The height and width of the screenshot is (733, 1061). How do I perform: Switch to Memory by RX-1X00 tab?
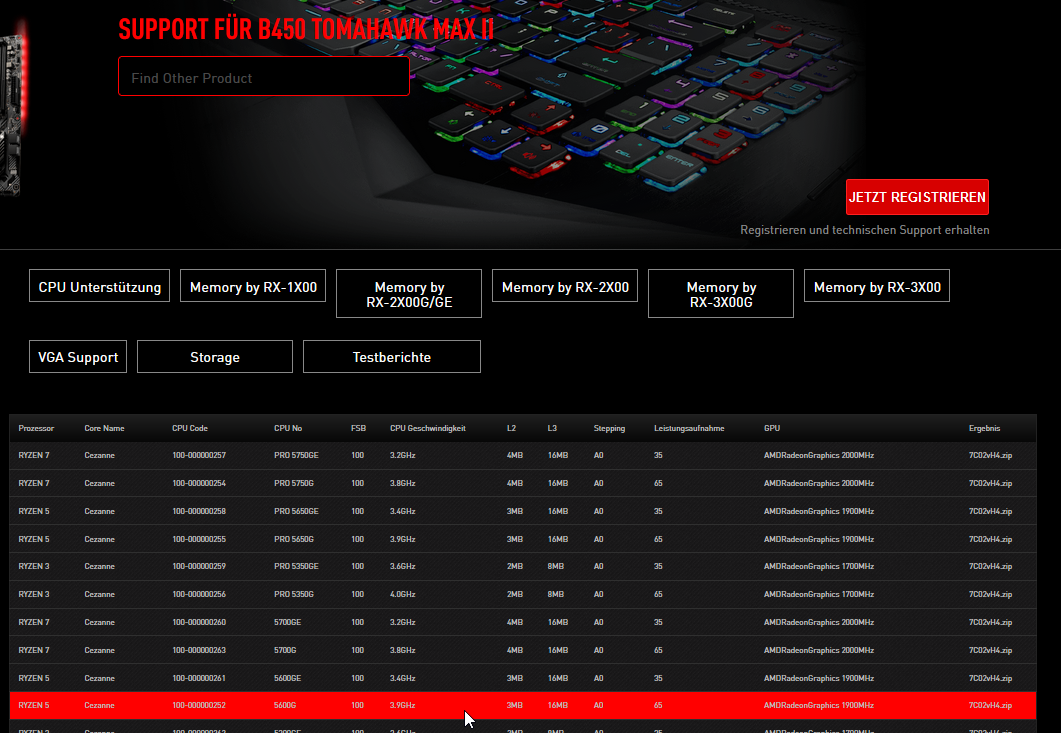(253, 287)
